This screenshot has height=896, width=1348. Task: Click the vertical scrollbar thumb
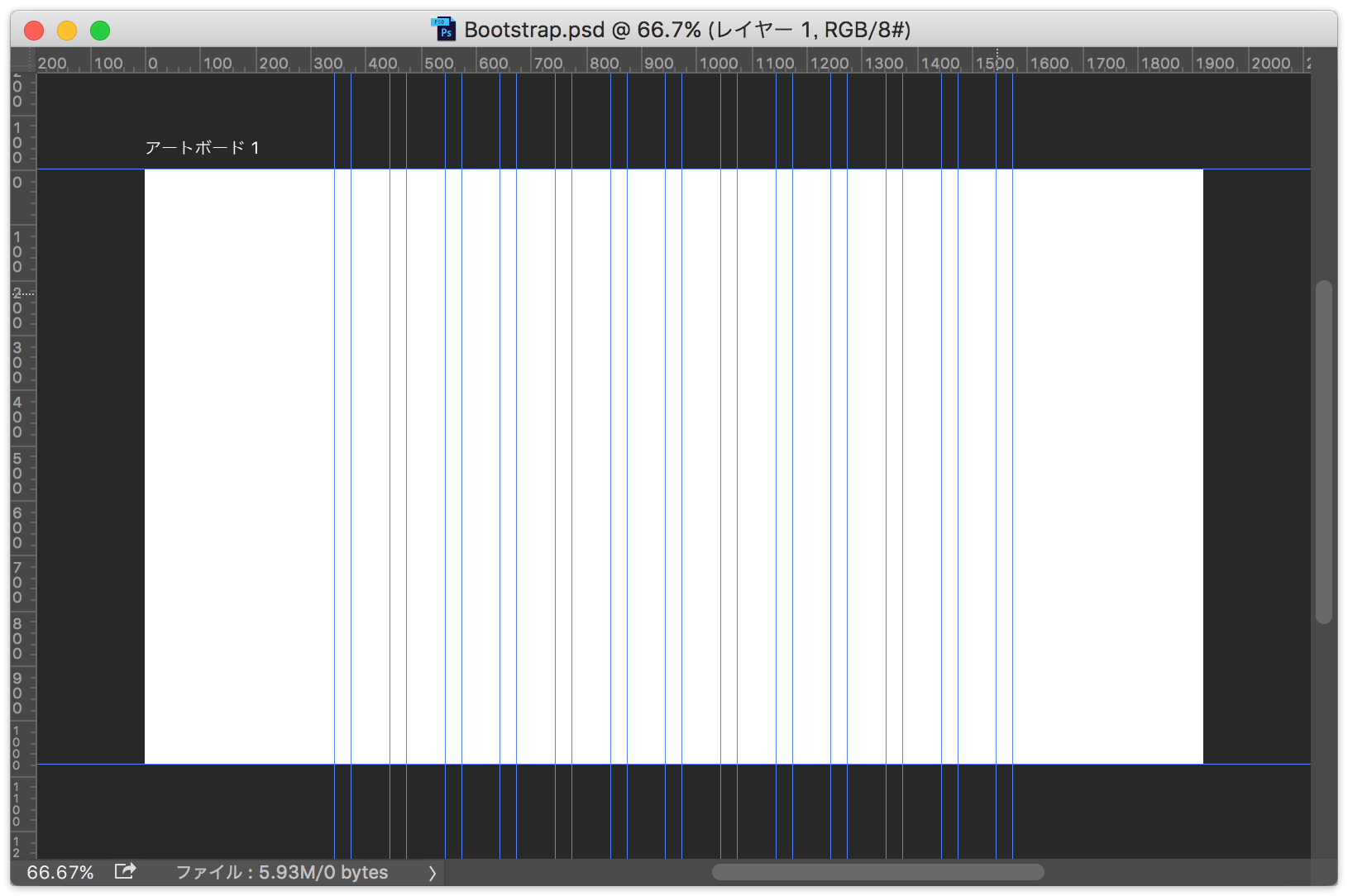coord(1323,451)
